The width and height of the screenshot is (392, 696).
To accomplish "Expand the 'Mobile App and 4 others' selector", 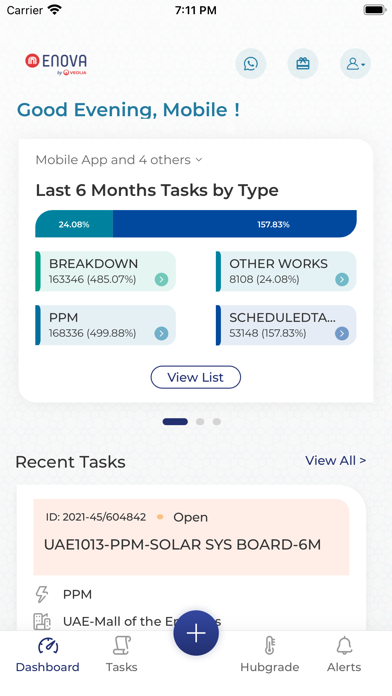I will pyautogui.click(x=119, y=160).
